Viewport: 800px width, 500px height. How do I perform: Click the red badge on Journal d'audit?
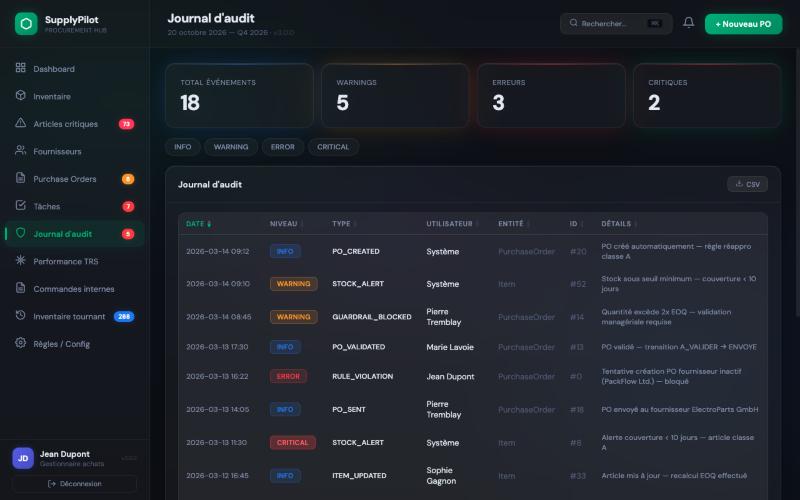(128, 234)
